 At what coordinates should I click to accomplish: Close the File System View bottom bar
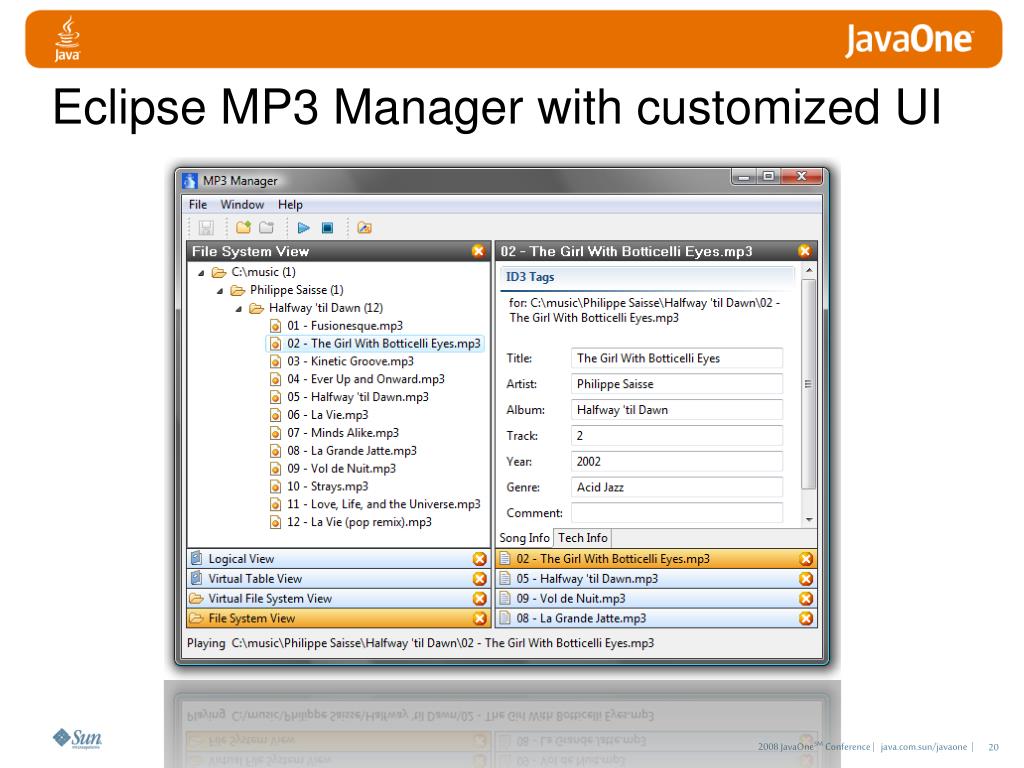(x=479, y=618)
